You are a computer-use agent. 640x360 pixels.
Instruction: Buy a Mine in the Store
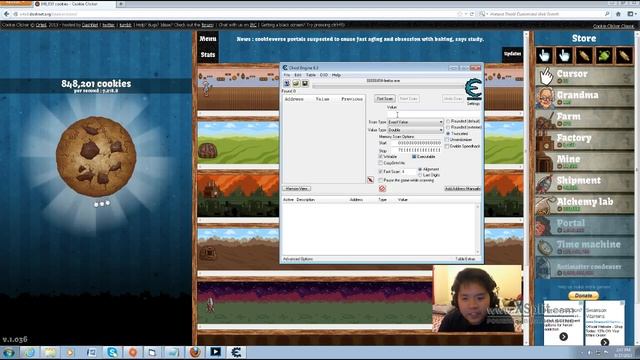coord(584,161)
